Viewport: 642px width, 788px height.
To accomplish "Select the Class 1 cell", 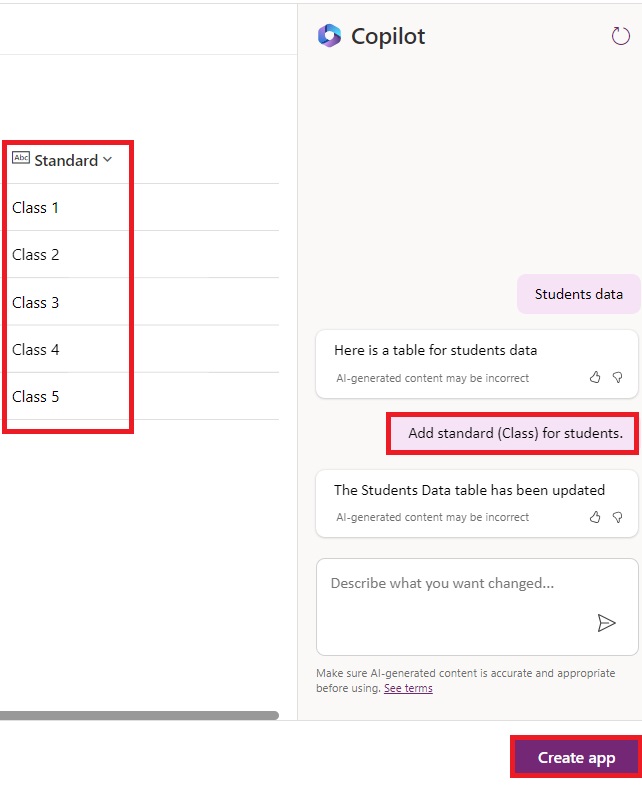I will [36, 208].
